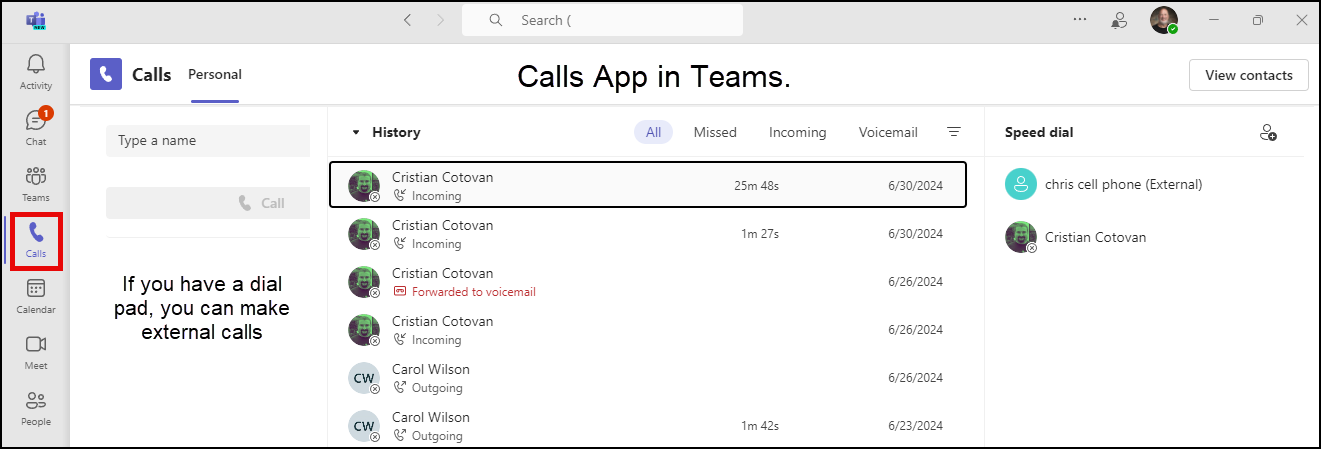The width and height of the screenshot is (1321, 449).
Task: Select Cristian Cotovan 25m 48s call entry
Action: (x=648, y=185)
